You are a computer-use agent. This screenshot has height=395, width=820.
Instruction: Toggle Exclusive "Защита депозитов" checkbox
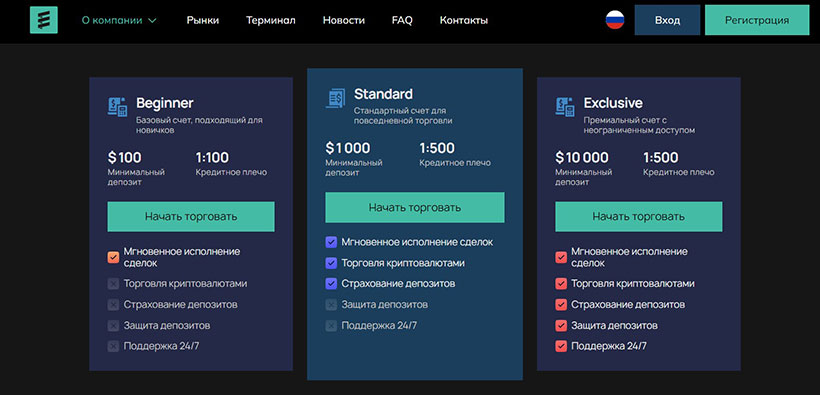point(561,325)
